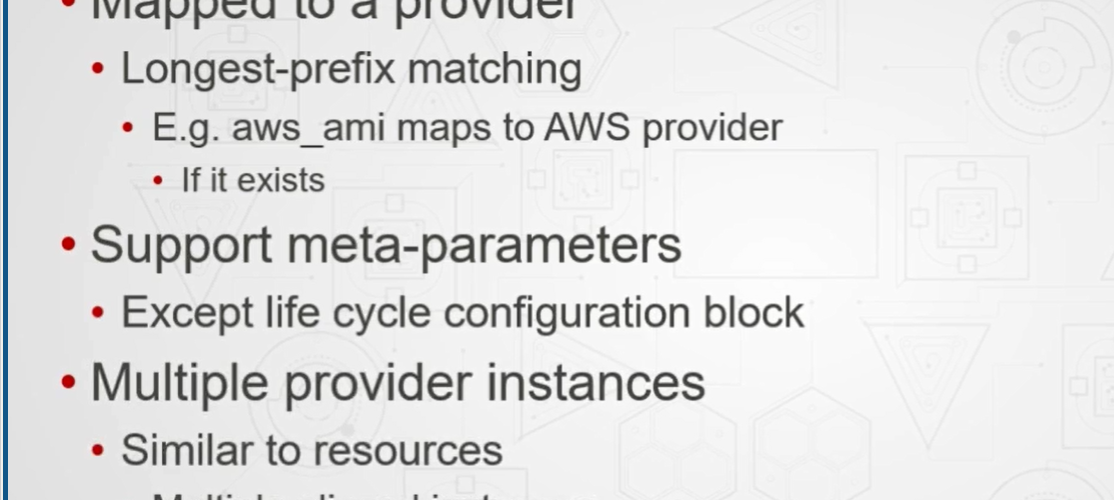Click the red bullet before 'Longest-prefix matching'

pos(98,69)
